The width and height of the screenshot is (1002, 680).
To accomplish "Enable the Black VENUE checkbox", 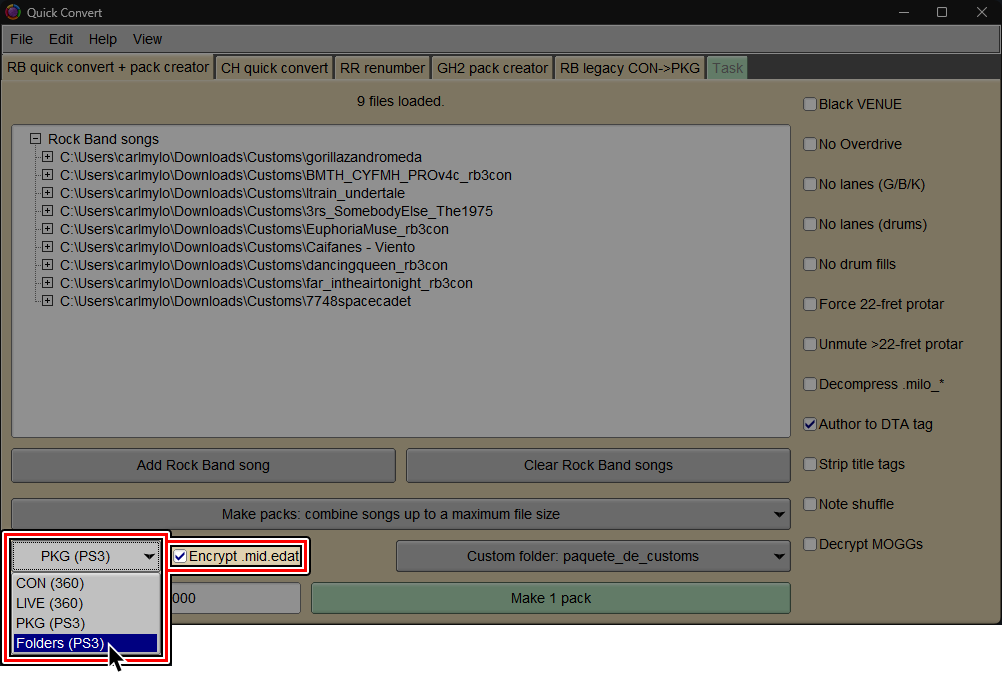I will point(810,104).
